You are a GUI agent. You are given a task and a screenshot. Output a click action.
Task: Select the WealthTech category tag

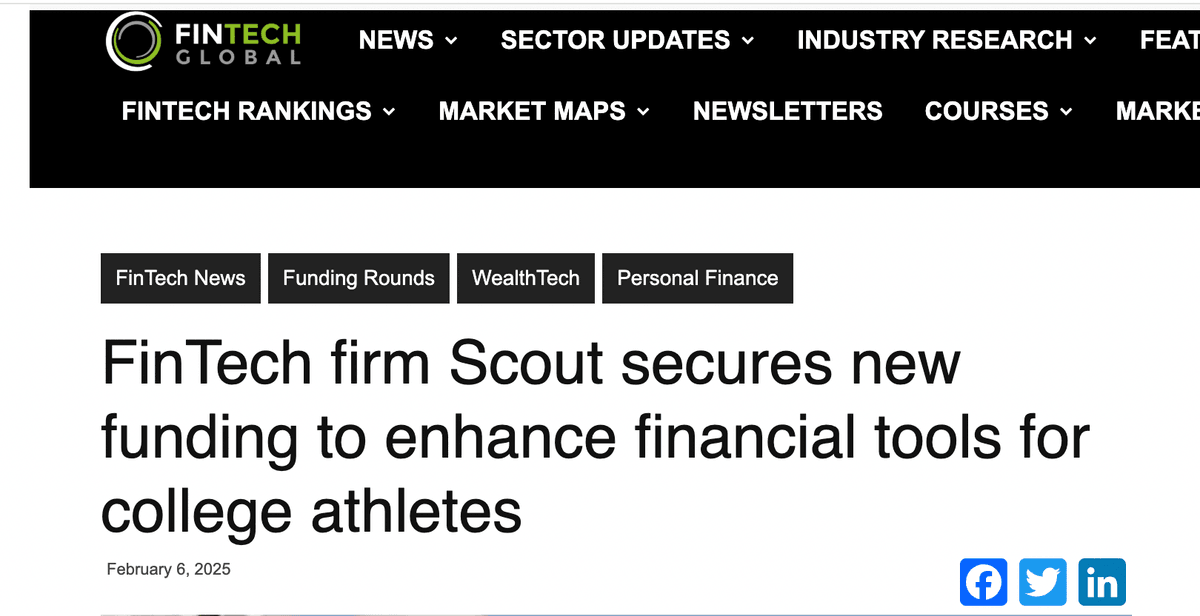pos(525,278)
